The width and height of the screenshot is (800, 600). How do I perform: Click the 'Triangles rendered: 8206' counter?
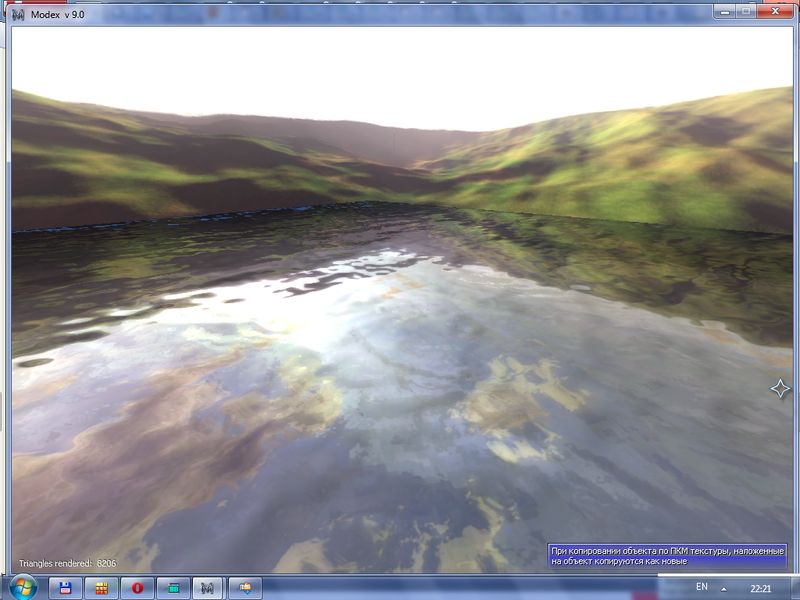click(x=67, y=564)
